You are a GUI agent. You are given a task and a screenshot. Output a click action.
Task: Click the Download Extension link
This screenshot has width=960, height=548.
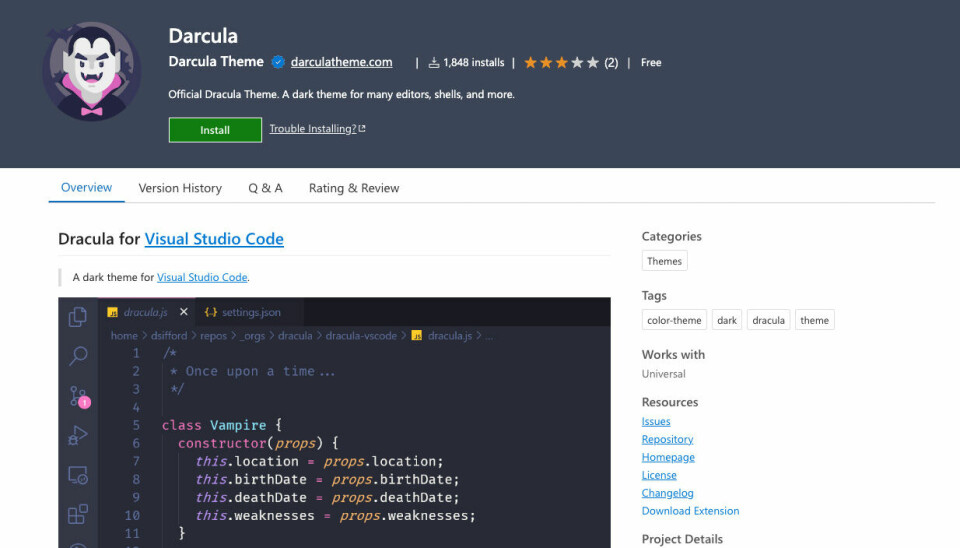pos(690,511)
